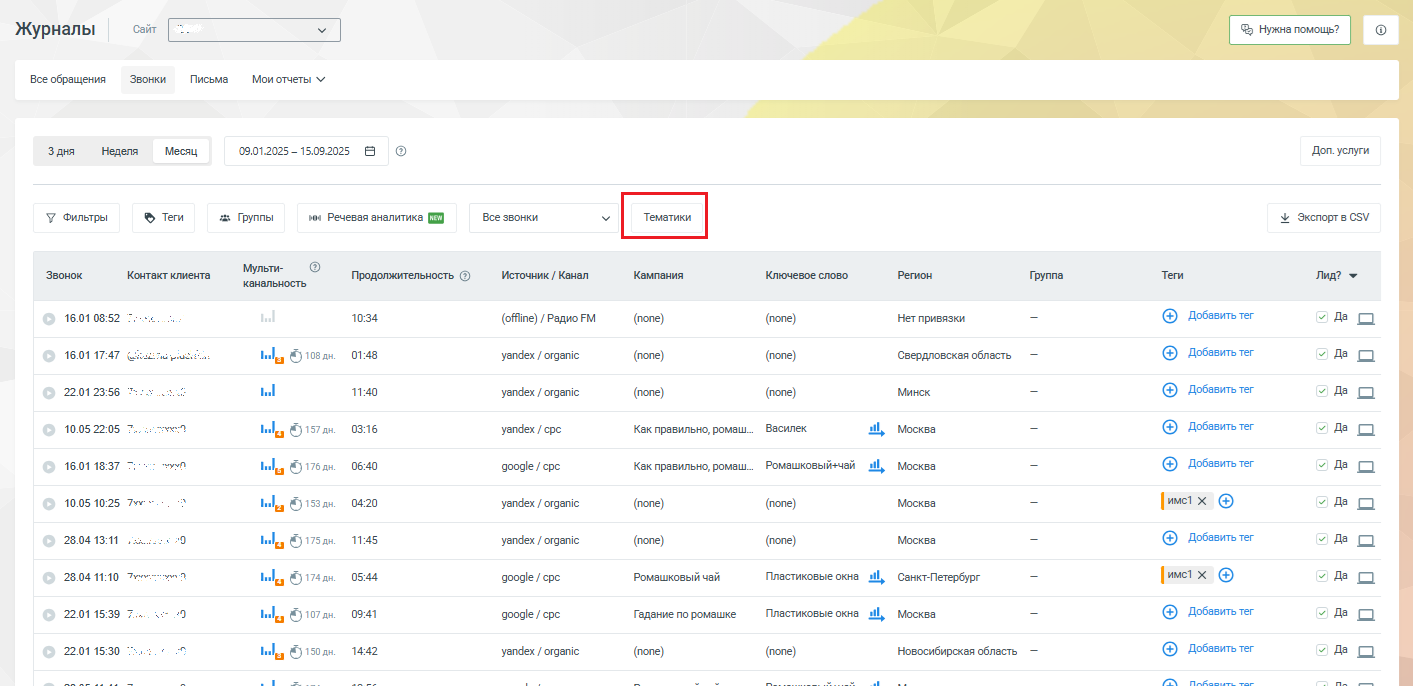Toggle lead checkbox for 16.01 17:47 call
1413x686 pixels.
pyautogui.click(x=1322, y=354)
